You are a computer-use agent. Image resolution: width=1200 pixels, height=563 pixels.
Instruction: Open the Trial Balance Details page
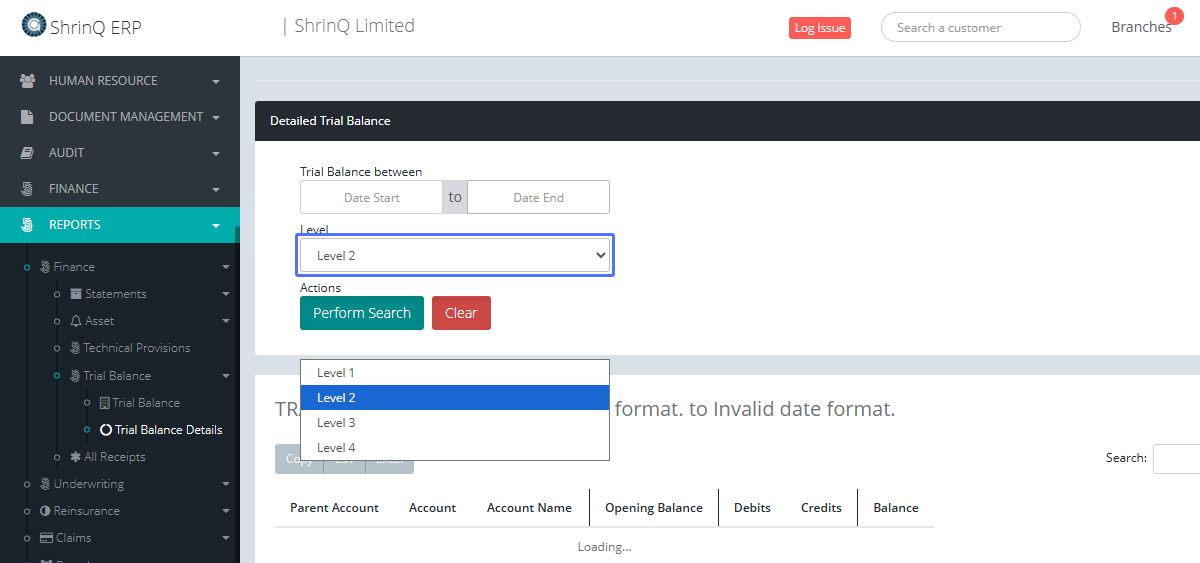click(x=168, y=430)
